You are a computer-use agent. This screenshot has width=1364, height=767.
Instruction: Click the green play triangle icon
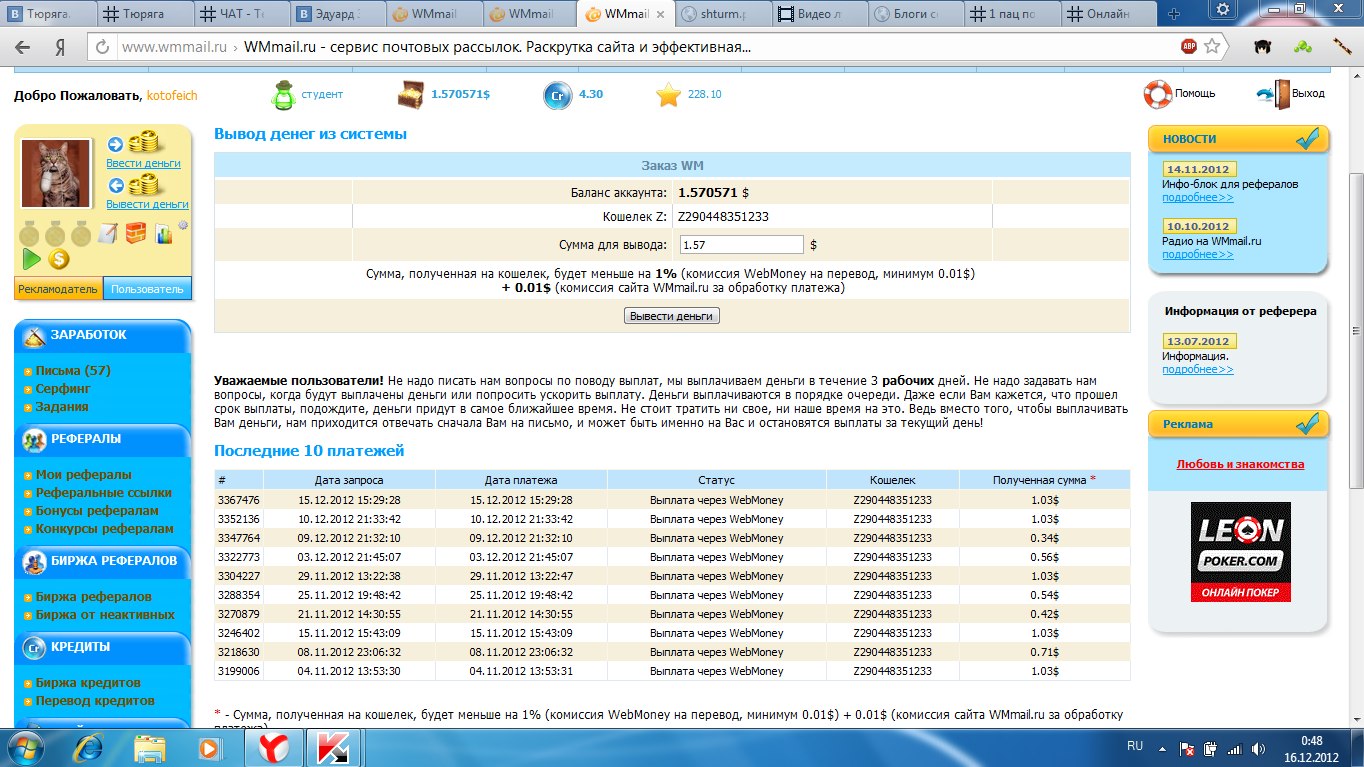click(x=32, y=259)
